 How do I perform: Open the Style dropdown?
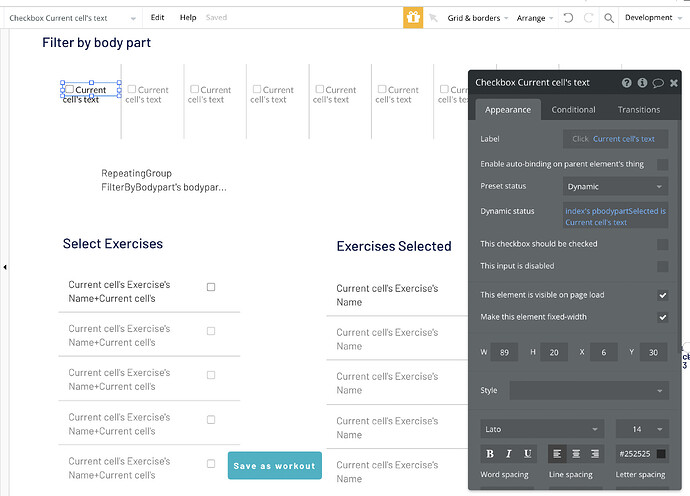point(589,390)
